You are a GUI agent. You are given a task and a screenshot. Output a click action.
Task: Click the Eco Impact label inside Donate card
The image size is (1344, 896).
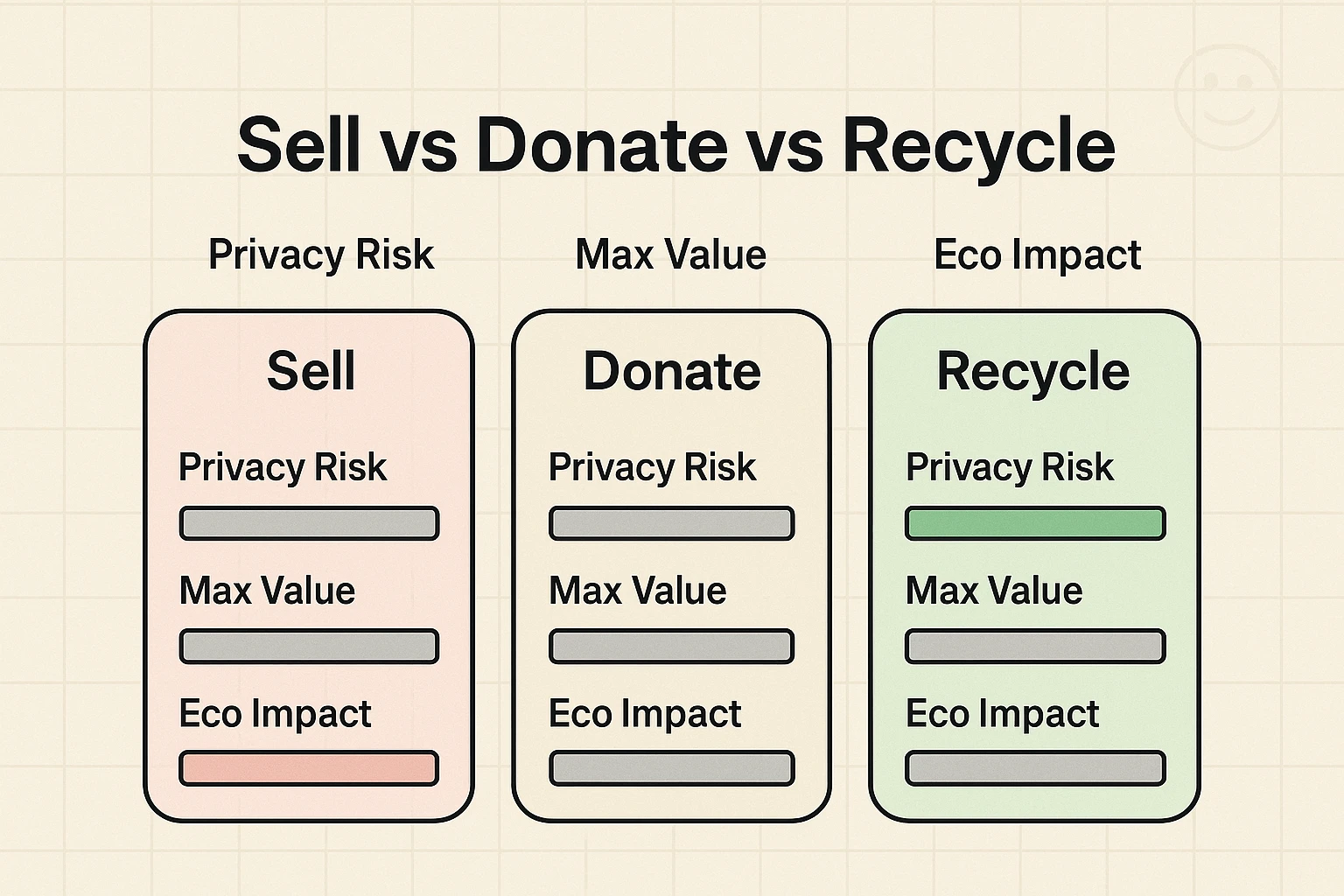pyautogui.click(x=645, y=714)
